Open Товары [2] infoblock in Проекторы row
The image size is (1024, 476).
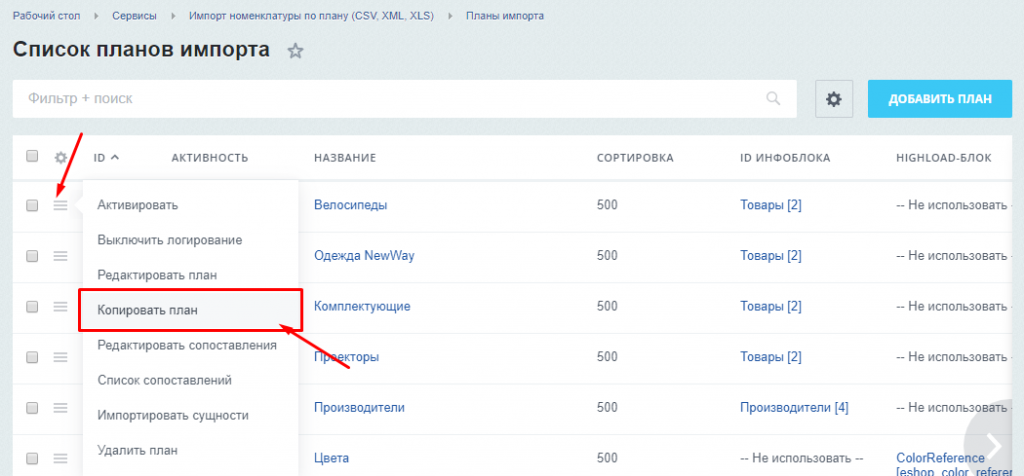pos(771,357)
